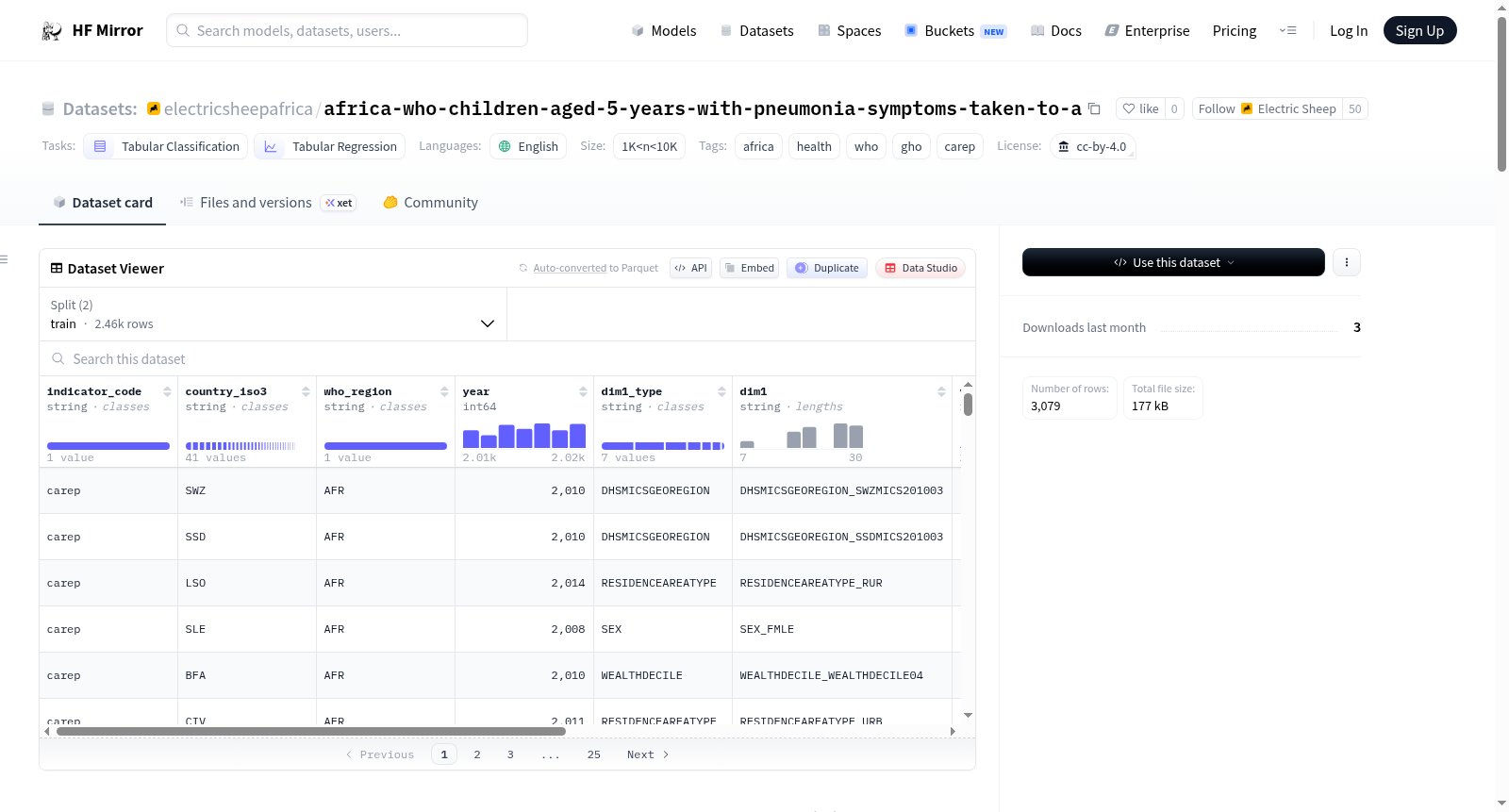1509x812 pixels.
Task: Go to Spaces
Action: point(849,31)
